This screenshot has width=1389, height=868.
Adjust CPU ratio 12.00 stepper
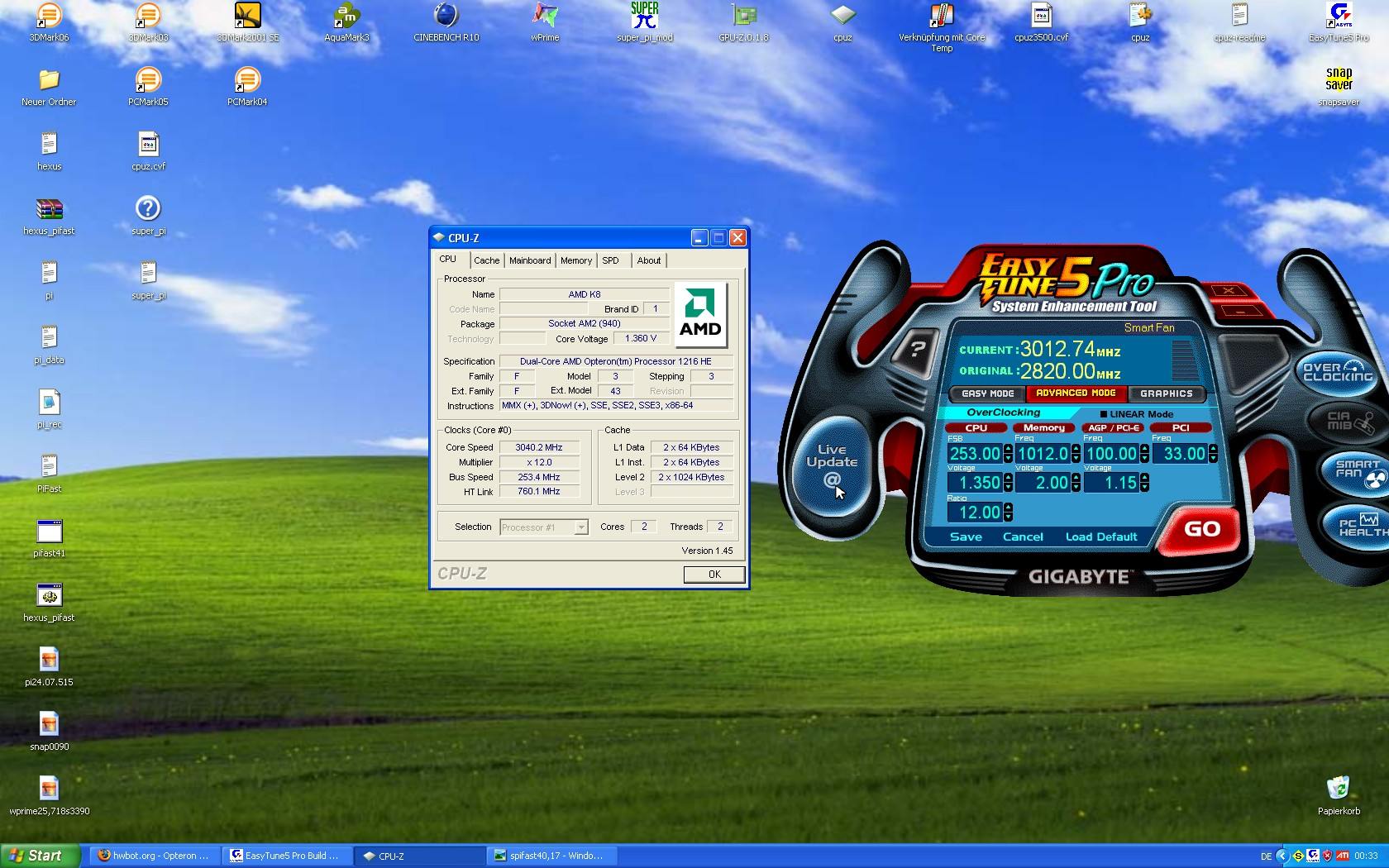tap(1008, 513)
